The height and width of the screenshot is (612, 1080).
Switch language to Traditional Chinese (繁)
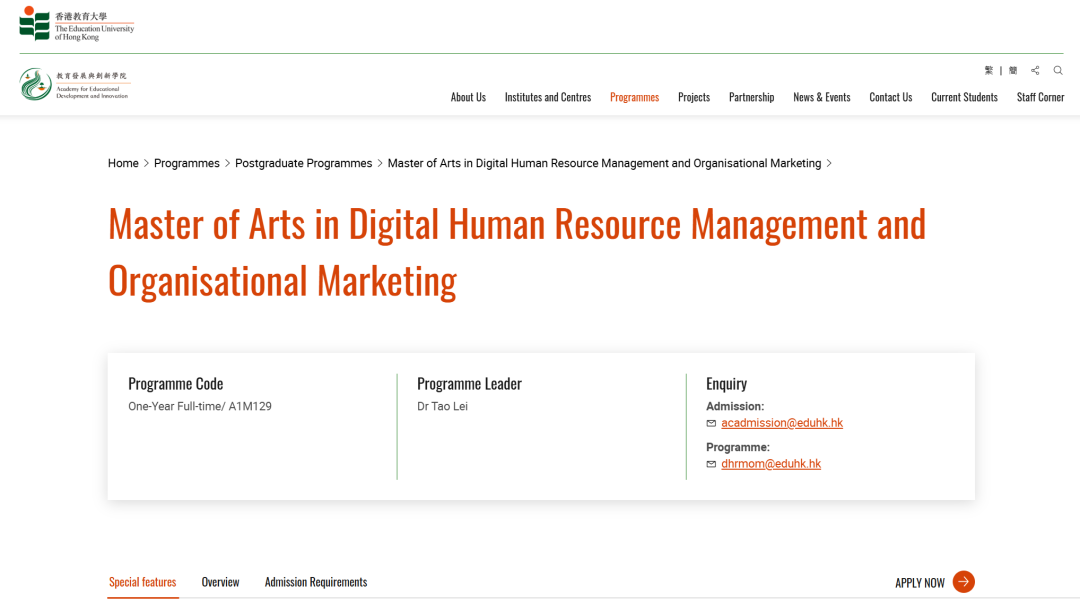coord(989,71)
